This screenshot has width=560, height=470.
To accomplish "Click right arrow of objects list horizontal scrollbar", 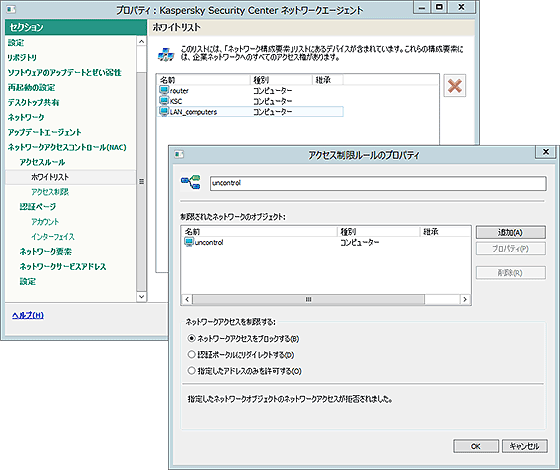I will 465,299.
